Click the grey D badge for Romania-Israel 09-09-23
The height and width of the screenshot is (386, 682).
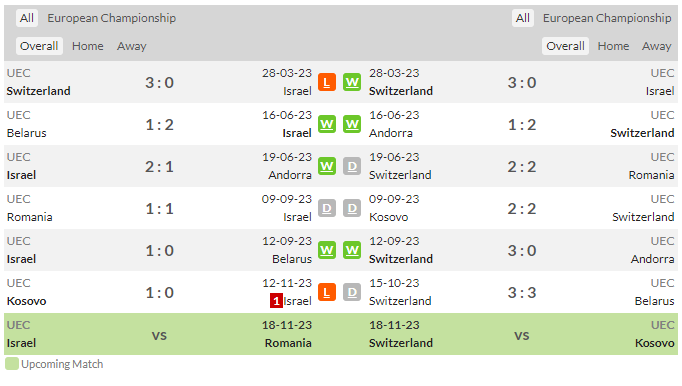point(327,208)
